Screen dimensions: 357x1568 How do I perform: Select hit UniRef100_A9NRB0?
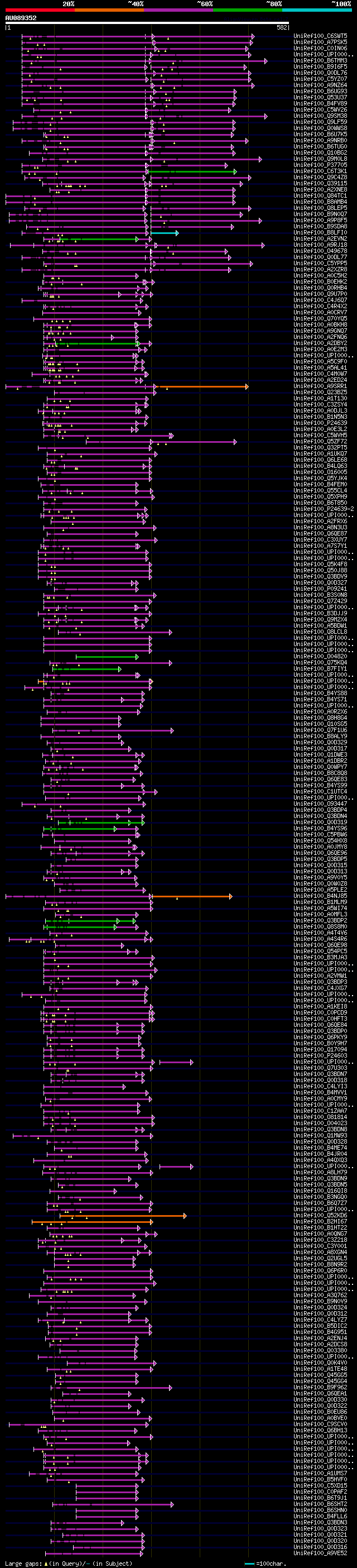[x=321, y=141]
